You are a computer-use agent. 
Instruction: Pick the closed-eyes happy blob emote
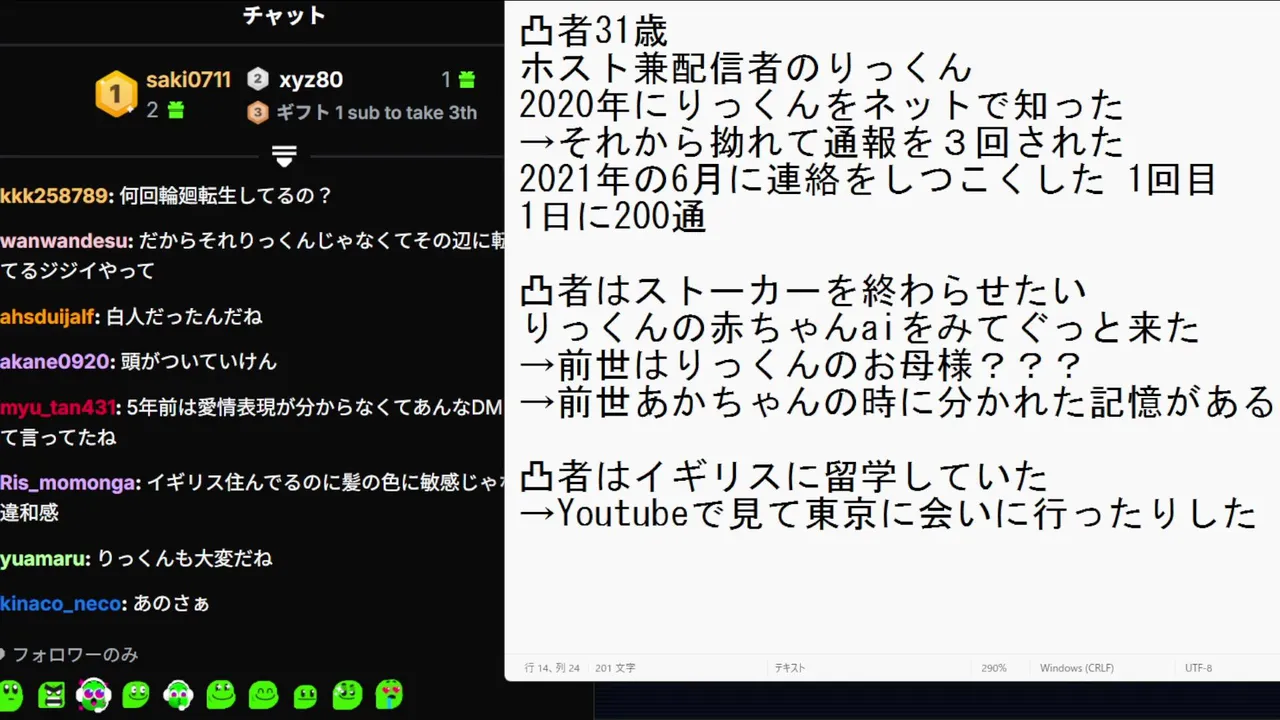click(264, 693)
